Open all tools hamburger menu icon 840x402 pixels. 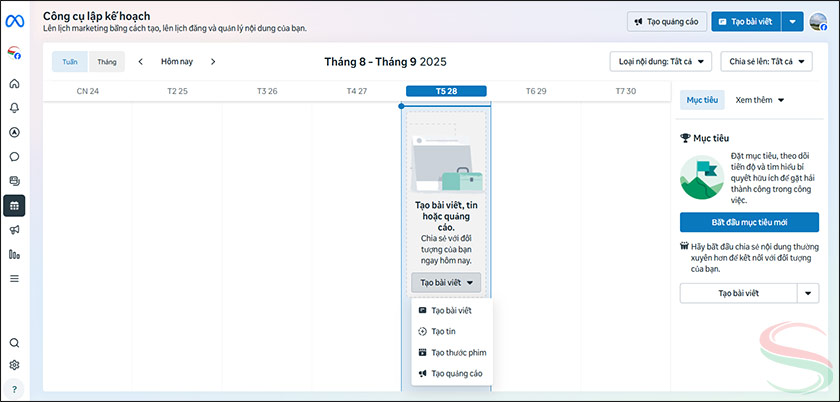point(14,278)
